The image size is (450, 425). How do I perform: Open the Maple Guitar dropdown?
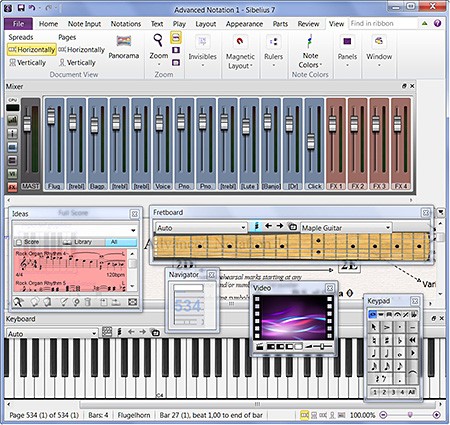[x=346, y=228]
